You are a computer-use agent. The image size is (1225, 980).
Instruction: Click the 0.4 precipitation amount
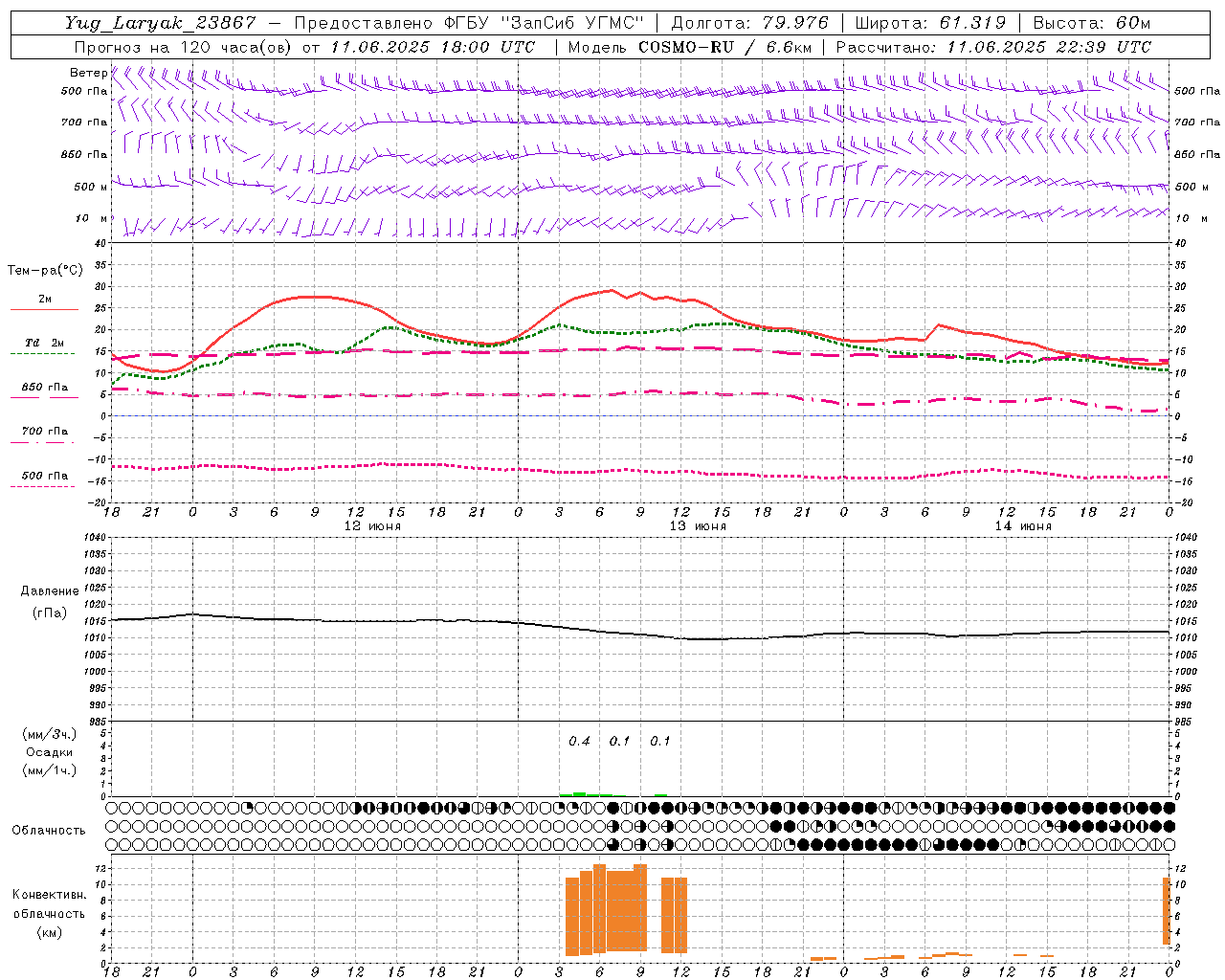[579, 742]
